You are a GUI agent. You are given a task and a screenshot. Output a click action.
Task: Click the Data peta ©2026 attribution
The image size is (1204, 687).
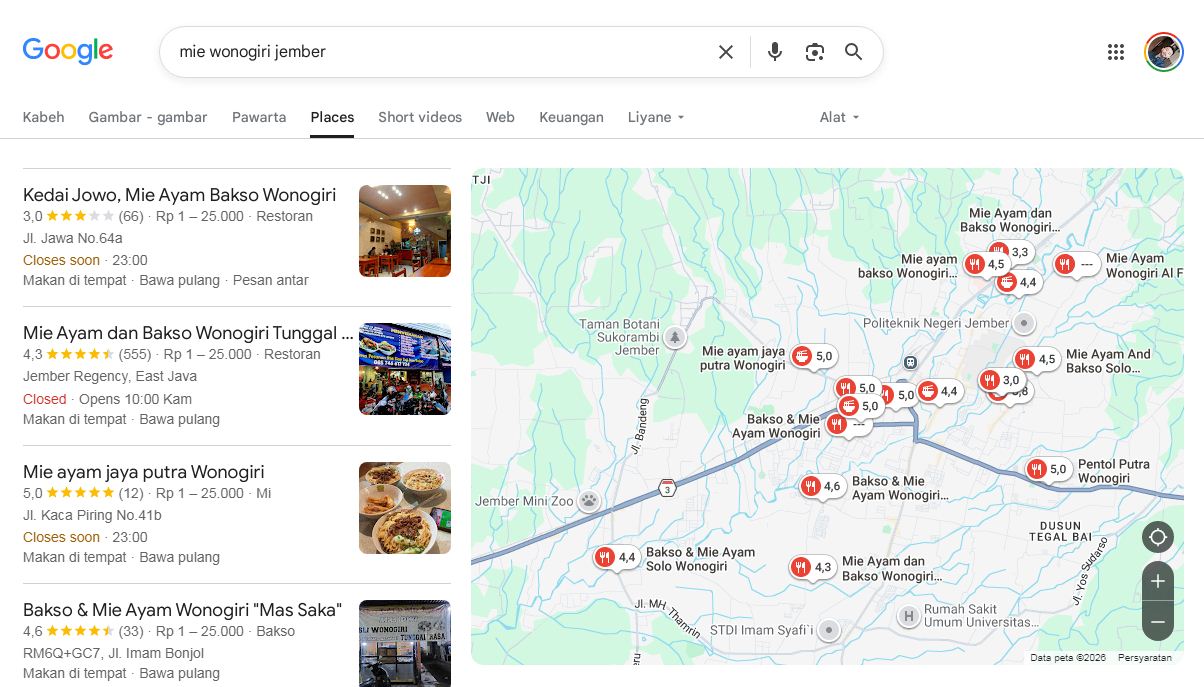coord(1068,657)
